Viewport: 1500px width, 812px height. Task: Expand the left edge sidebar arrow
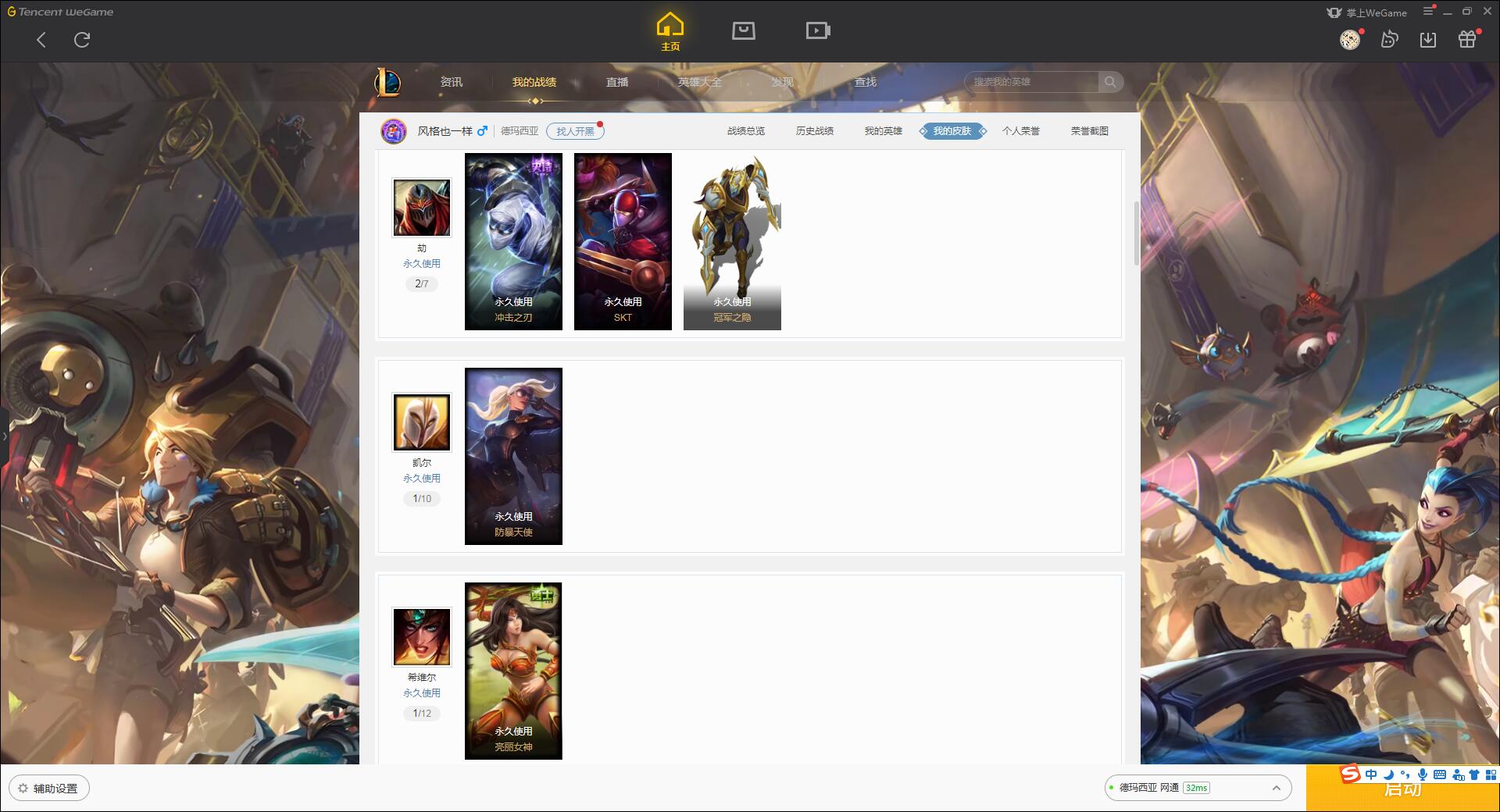pos(4,436)
